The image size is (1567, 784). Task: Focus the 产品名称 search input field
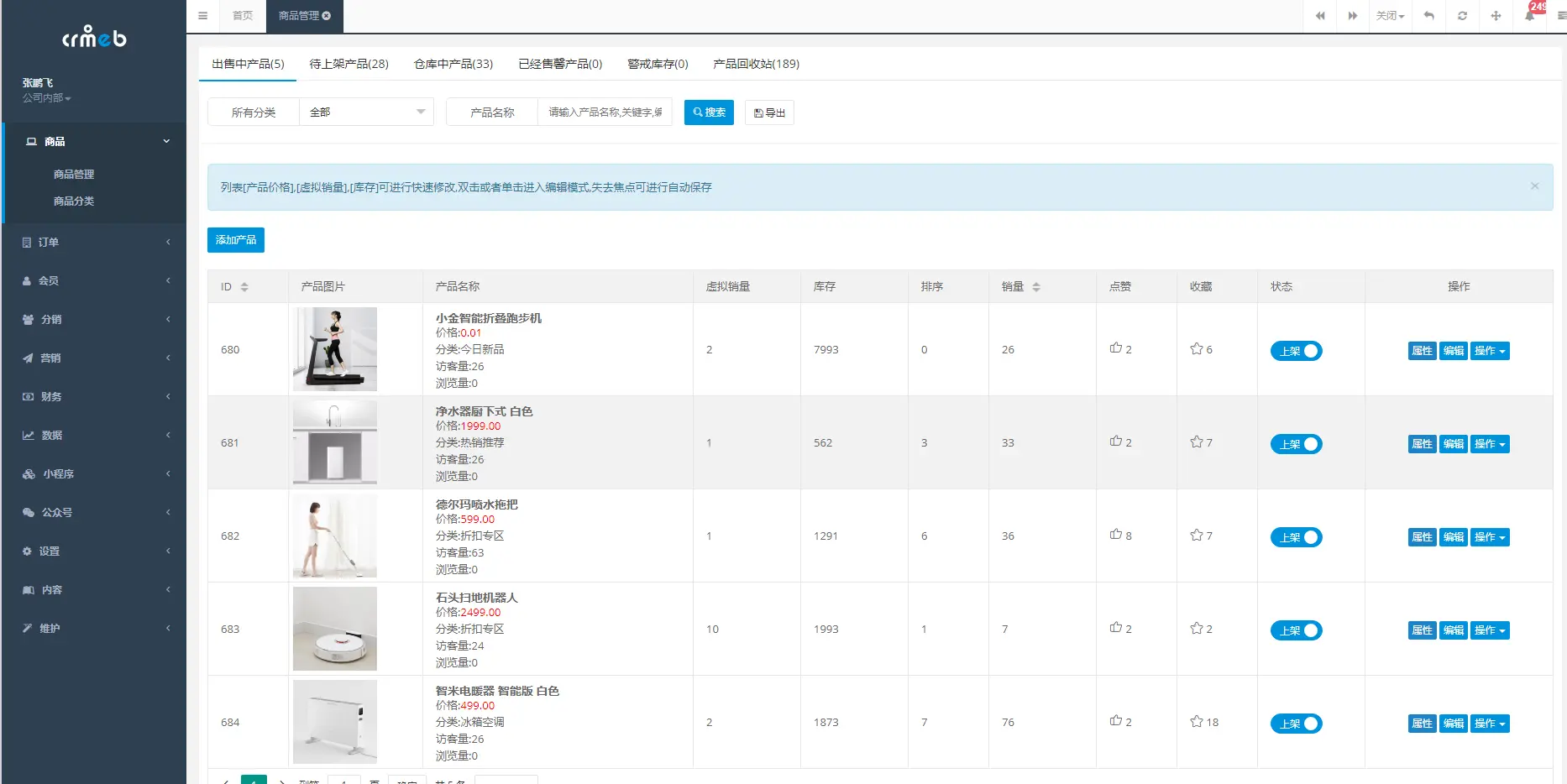click(605, 112)
